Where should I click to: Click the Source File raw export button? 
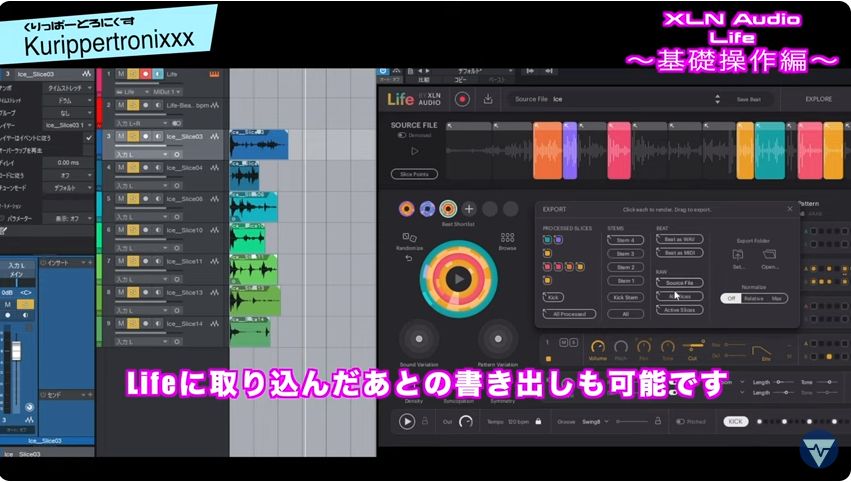point(679,283)
